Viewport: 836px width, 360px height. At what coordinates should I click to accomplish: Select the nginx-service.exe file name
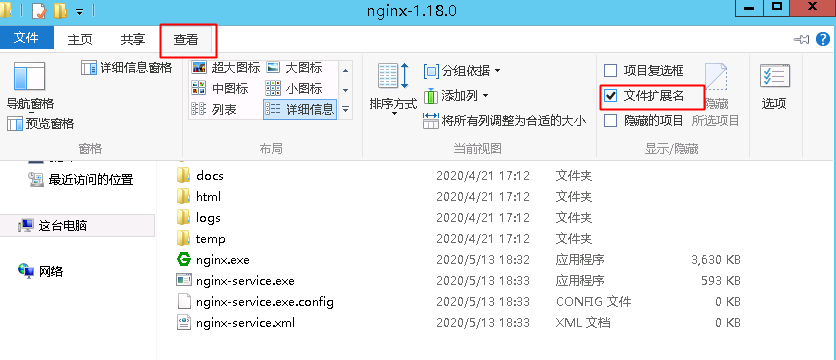coord(245,281)
